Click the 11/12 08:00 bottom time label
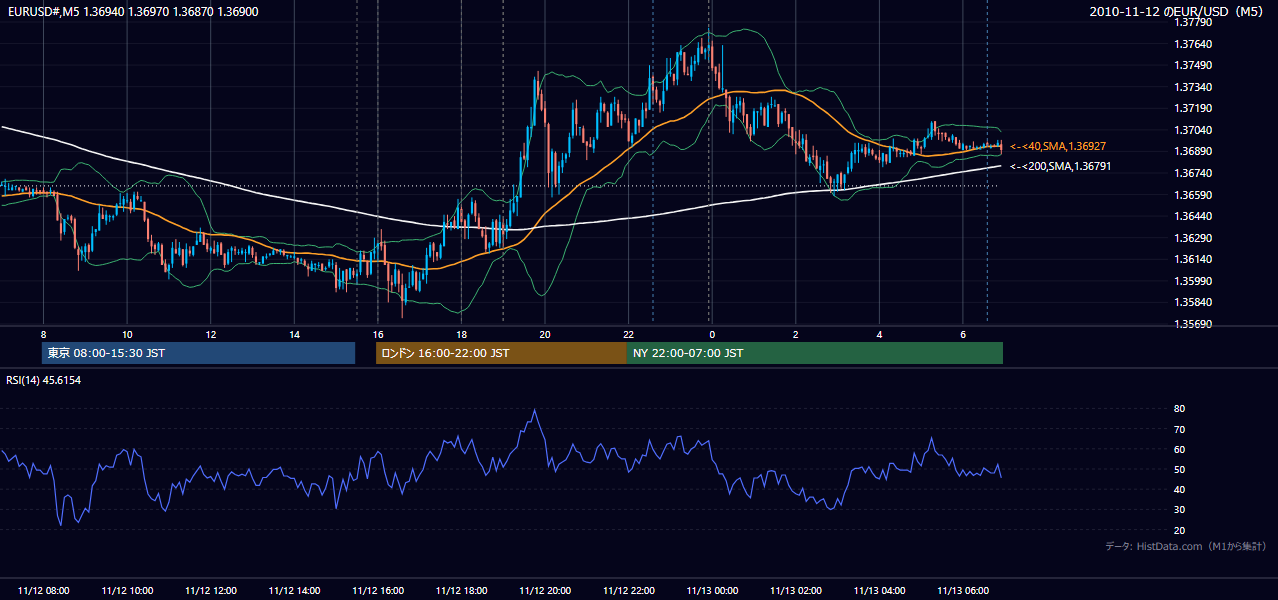Image resolution: width=1278 pixels, height=600 pixels. pyautogui.click(x=43, y=591)
